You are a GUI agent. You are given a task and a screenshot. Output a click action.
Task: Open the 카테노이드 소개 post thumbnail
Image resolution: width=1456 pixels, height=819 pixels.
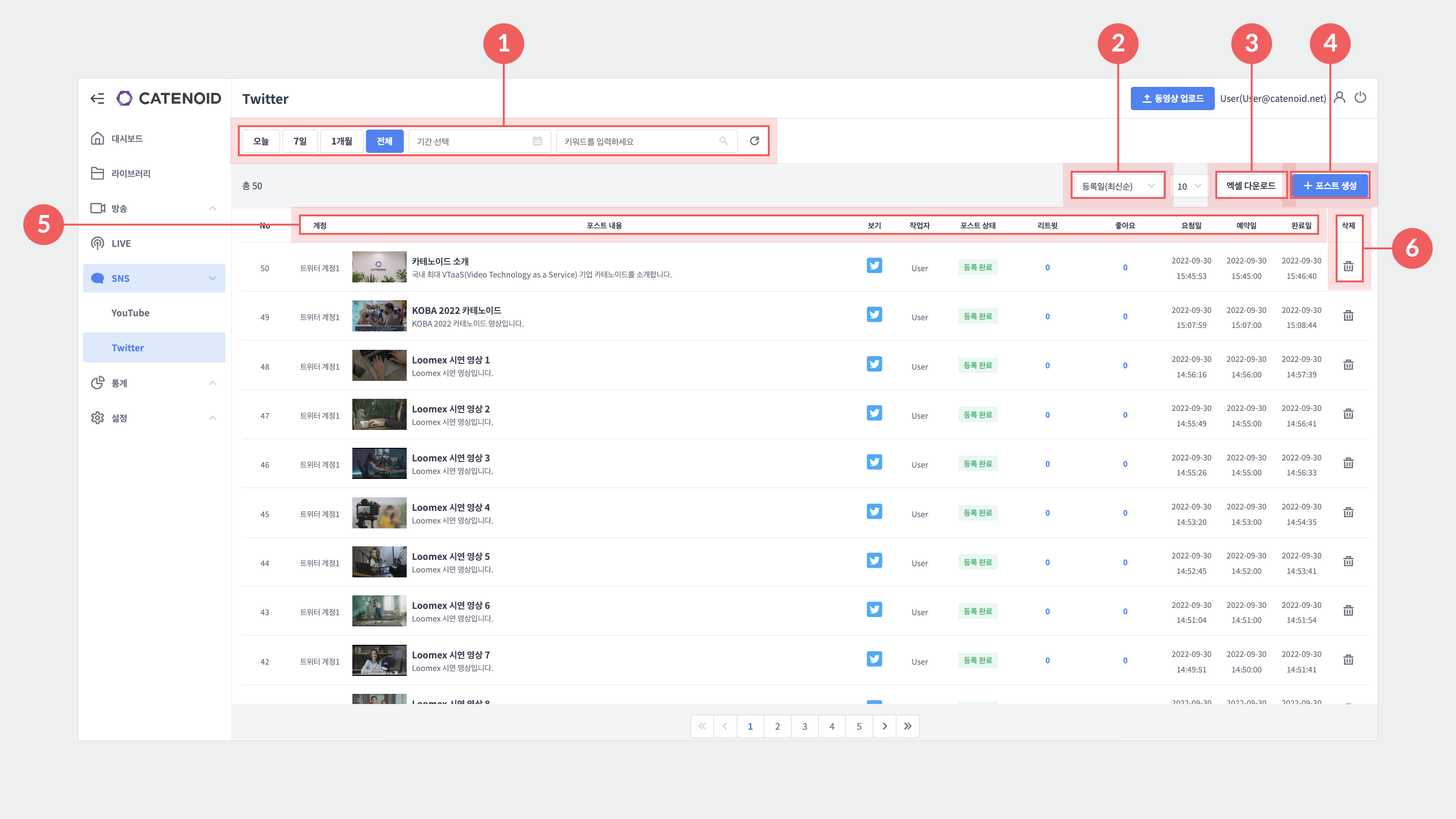[x=379, y=267]
